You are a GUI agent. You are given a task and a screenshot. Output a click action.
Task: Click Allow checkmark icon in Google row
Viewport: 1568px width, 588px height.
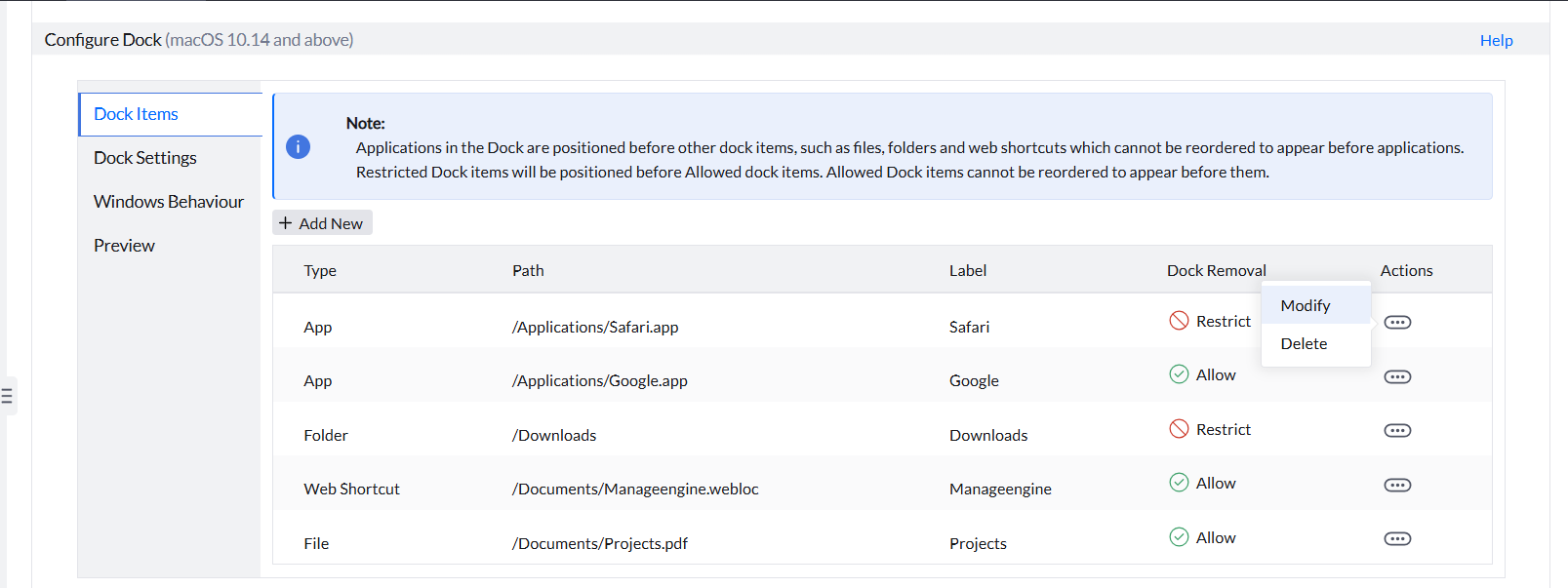[x=1179, y=374]
